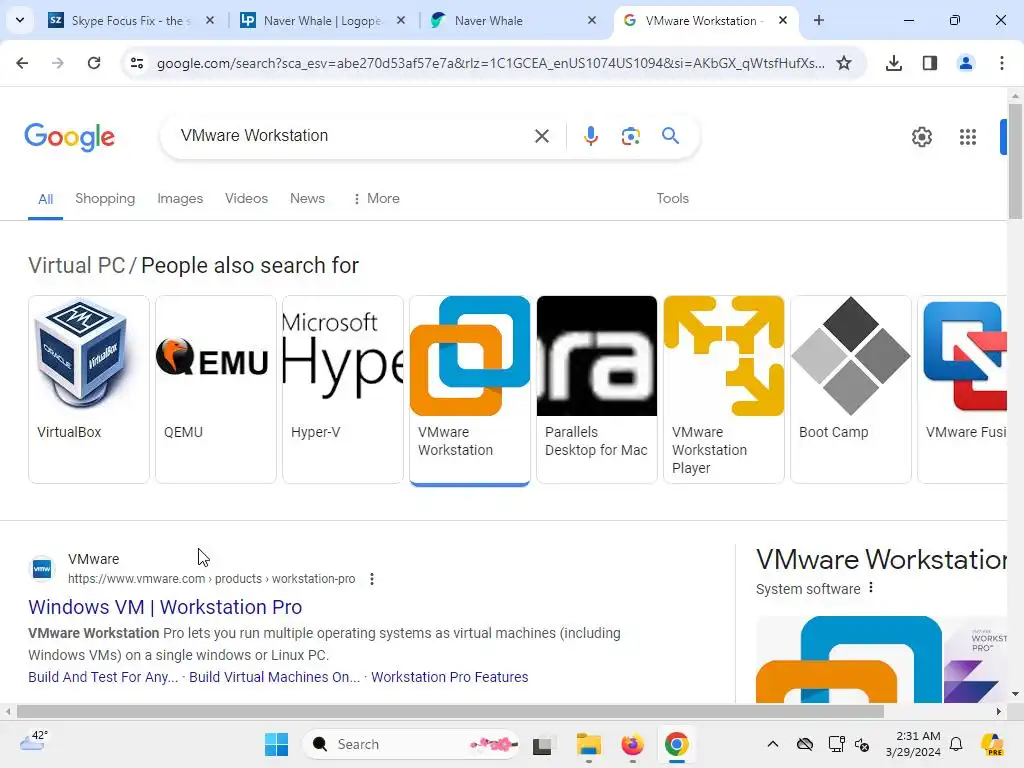Open File Explorer from taskbar

(x=588, y=744)
